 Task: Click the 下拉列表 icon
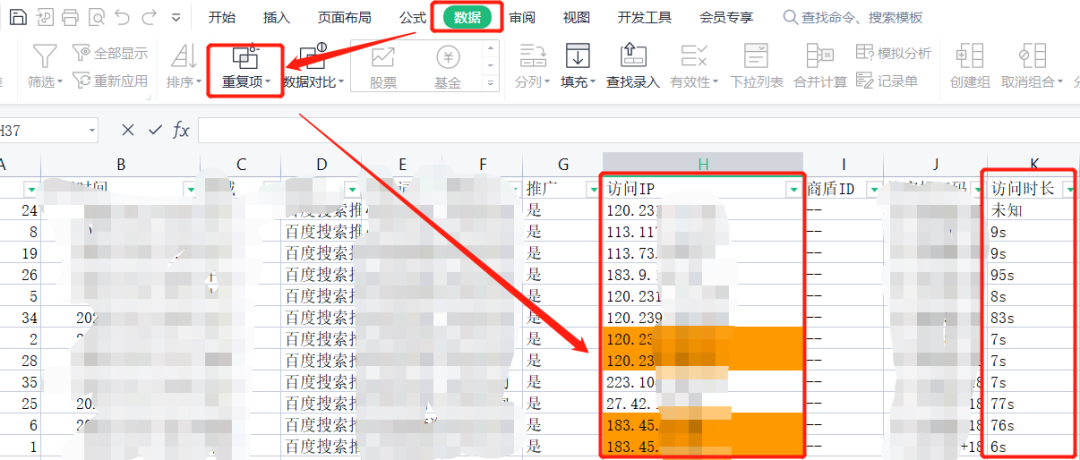pos(756,56)
